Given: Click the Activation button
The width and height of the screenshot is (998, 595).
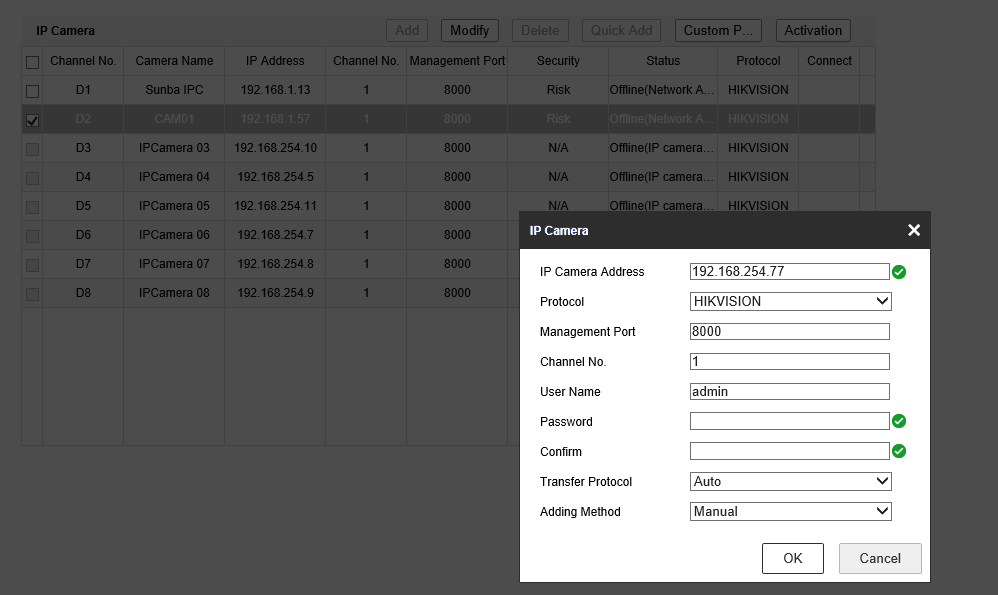Looking at the screenshot, I should point(812,30).
